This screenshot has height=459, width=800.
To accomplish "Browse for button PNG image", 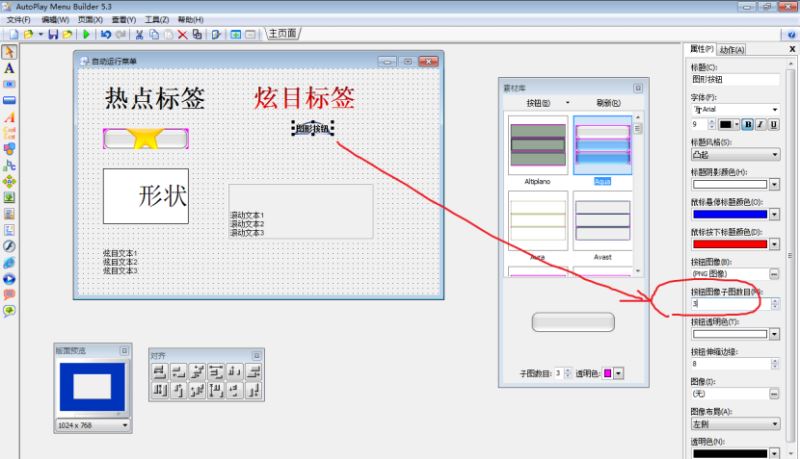I will (x=774, y=274).
